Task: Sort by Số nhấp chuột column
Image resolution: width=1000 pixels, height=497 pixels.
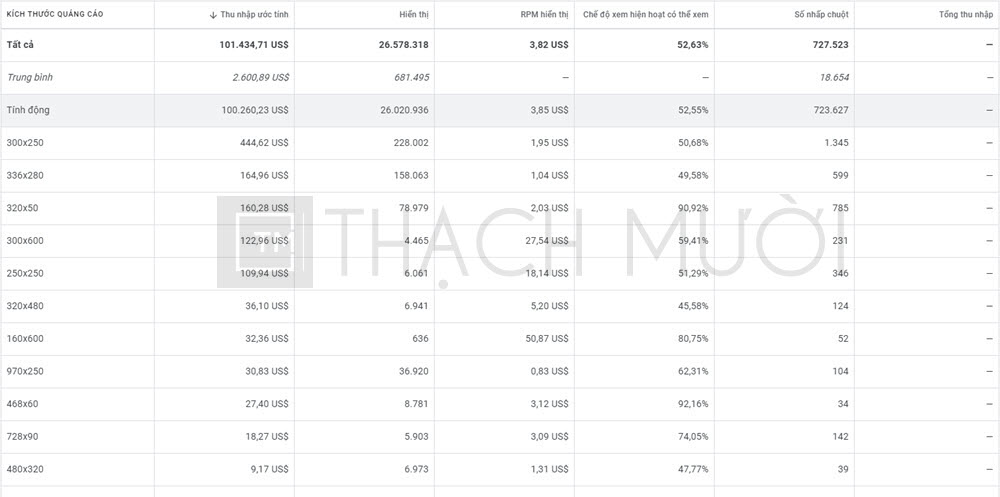Action: (821, 15)
